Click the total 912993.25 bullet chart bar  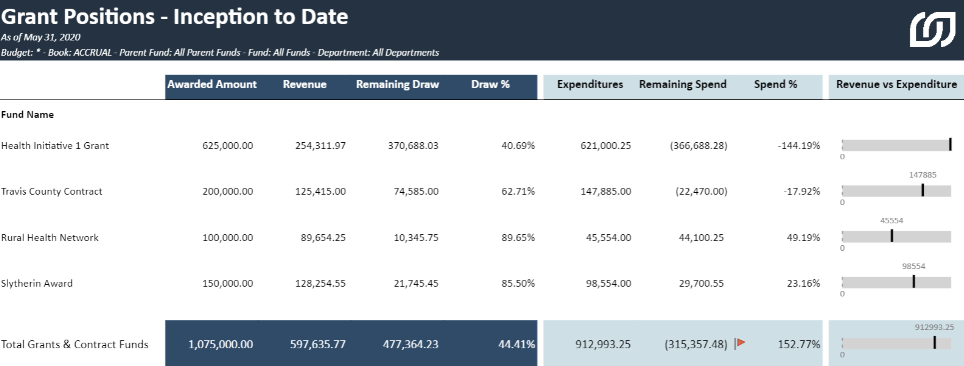896,343
